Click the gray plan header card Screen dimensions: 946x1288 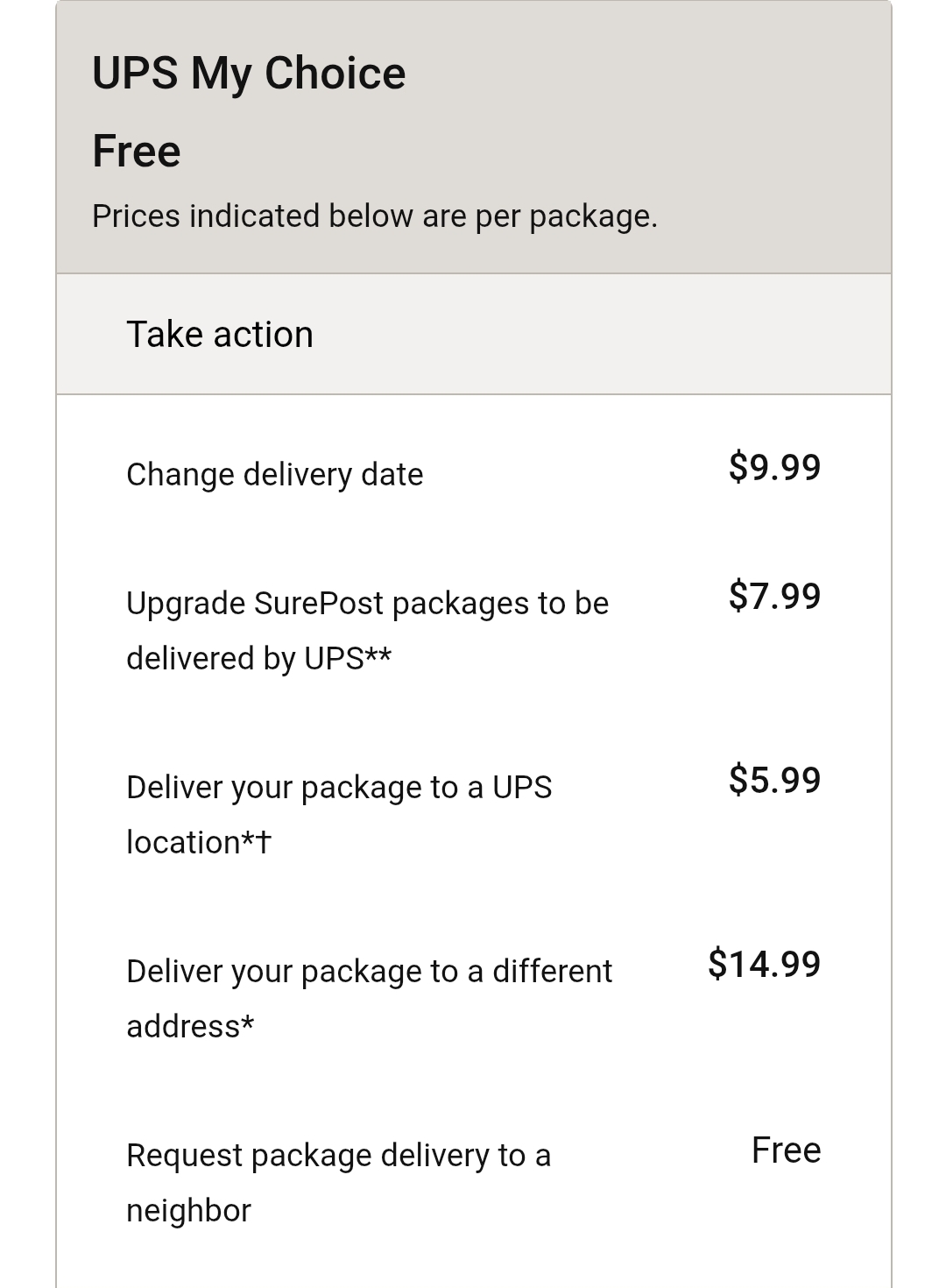[x=474, y=138]
